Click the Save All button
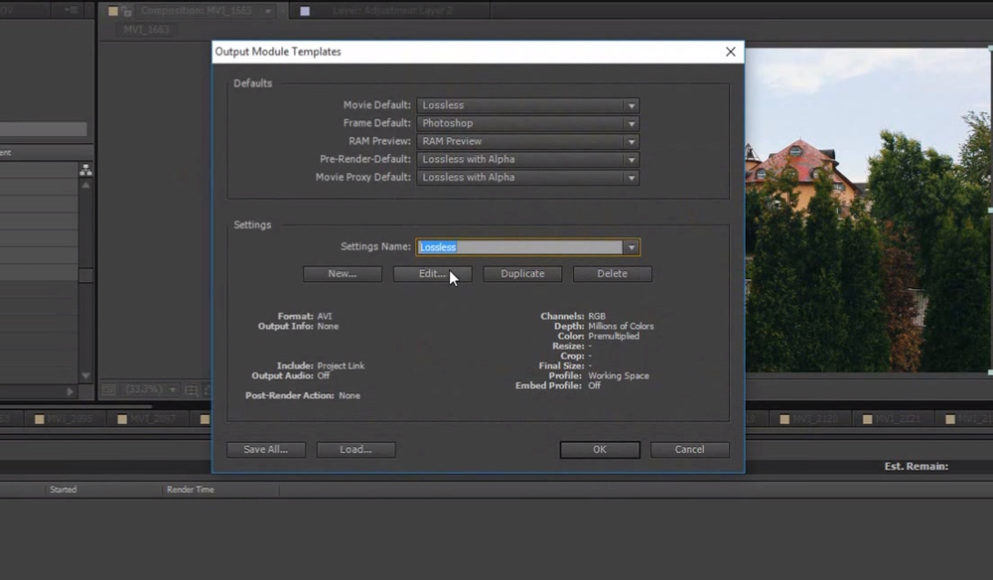993x580 pixels. (265, 449)
